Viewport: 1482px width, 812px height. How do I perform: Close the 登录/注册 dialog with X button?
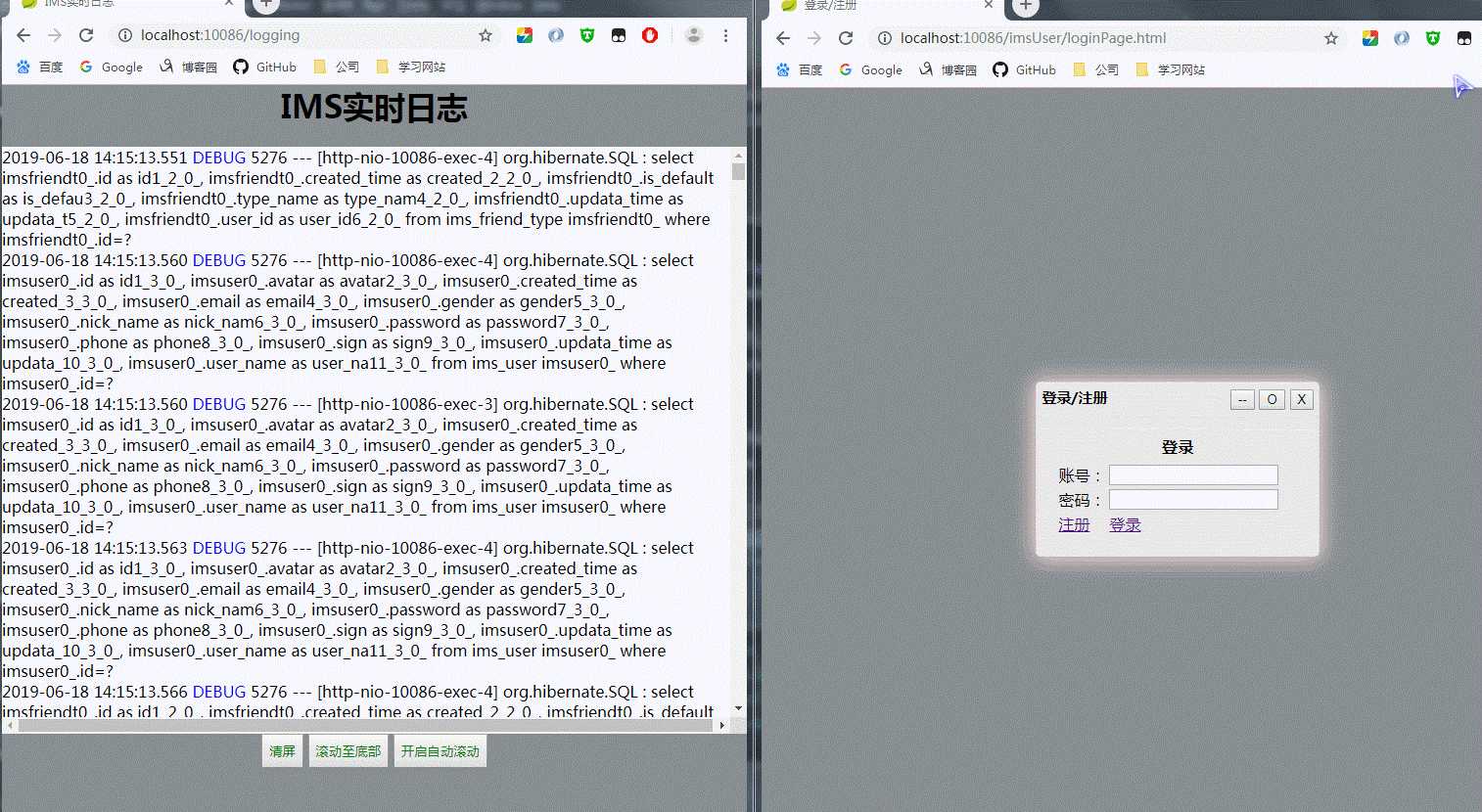(1301, 399)
